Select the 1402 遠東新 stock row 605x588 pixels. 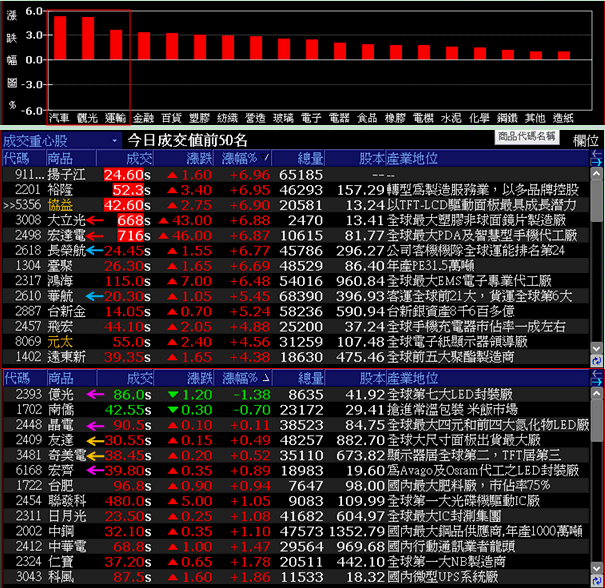click(x=296, y=357)
